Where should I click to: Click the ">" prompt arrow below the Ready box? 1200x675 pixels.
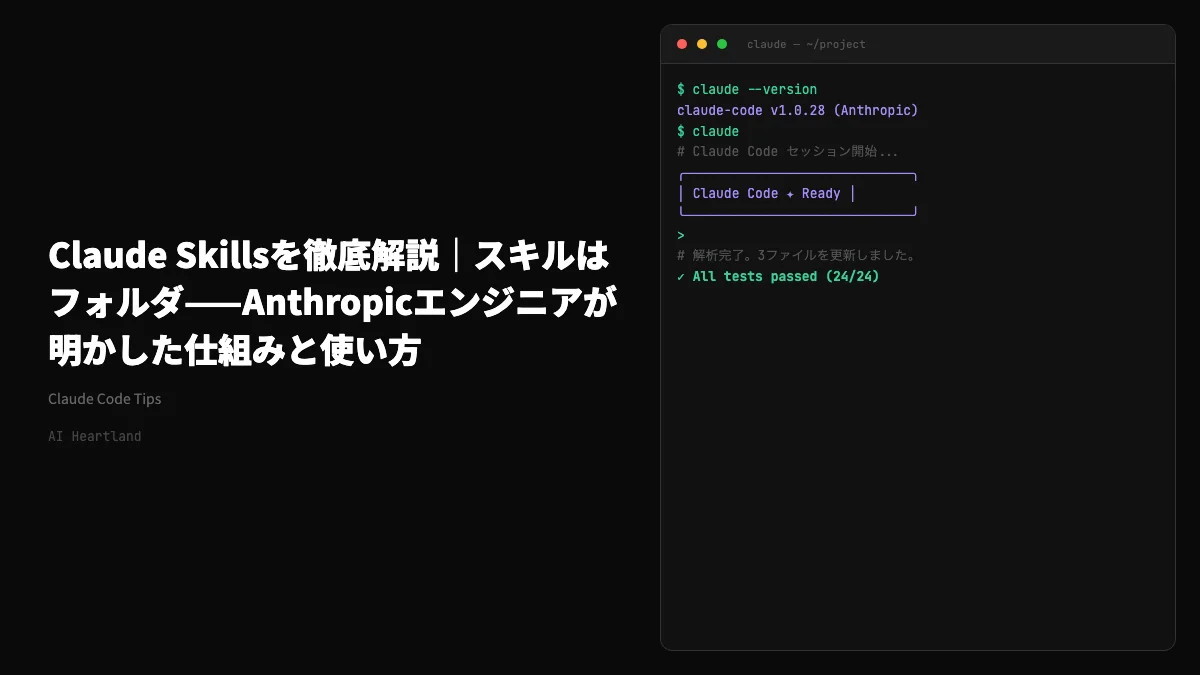[681, 234]
